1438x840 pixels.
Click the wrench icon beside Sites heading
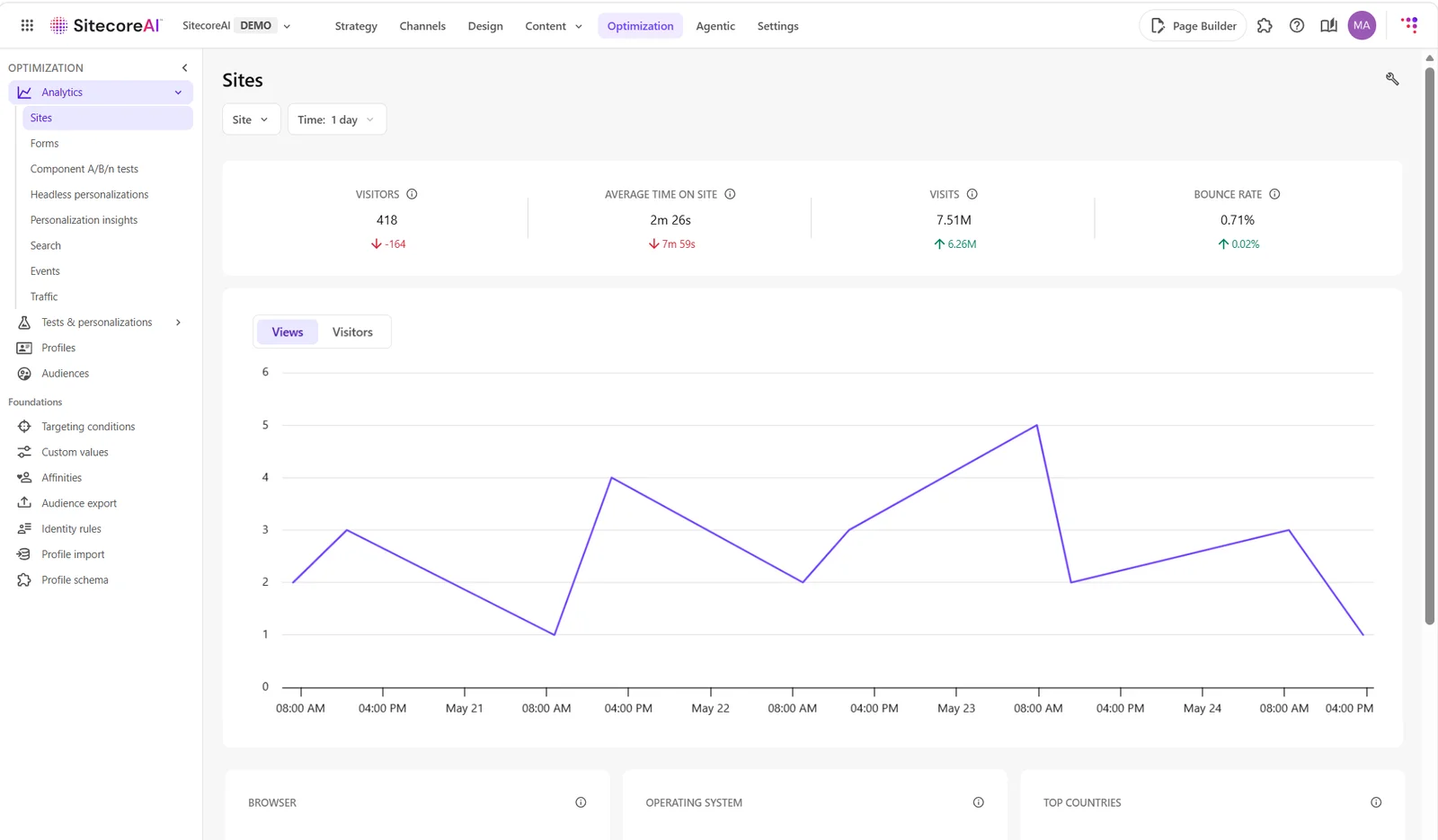point(1392,79)
